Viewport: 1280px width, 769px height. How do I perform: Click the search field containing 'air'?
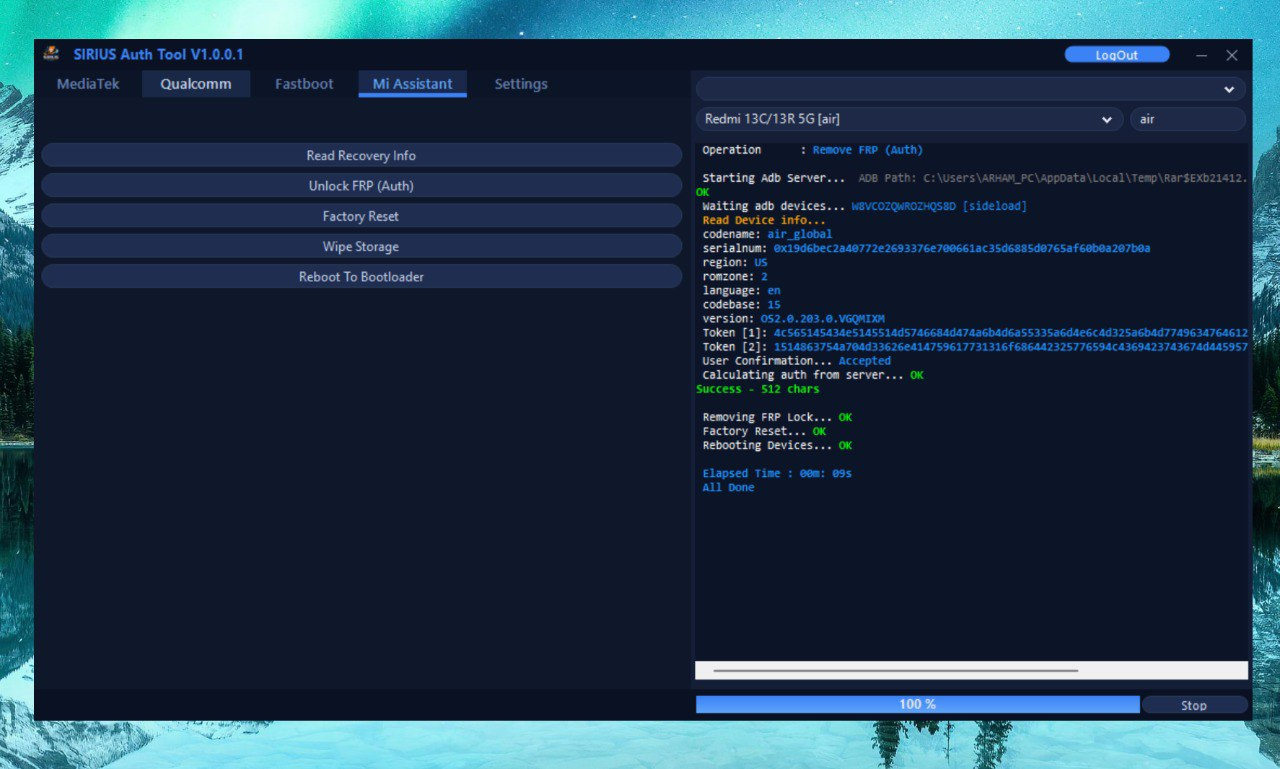click(x=1188, y=119)
